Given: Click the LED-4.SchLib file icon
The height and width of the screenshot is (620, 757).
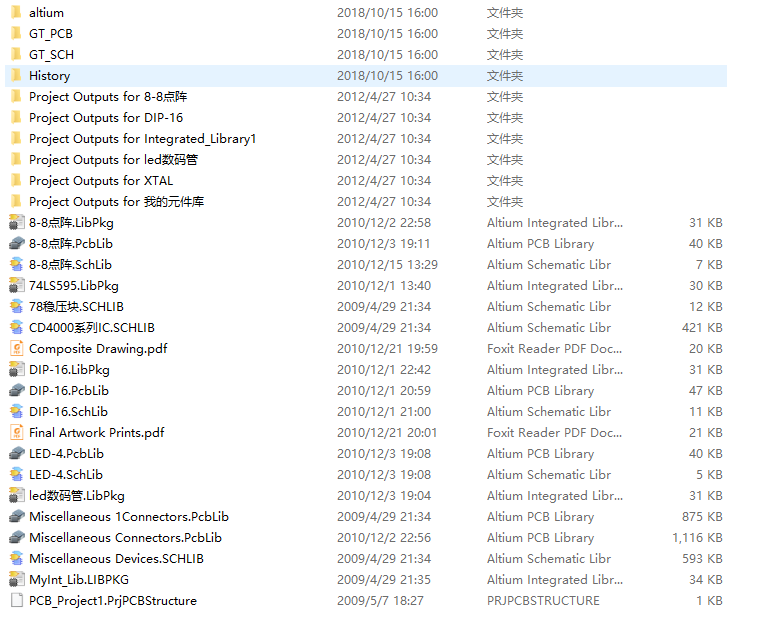Looking at the screenshot, I should pos(16,475).
